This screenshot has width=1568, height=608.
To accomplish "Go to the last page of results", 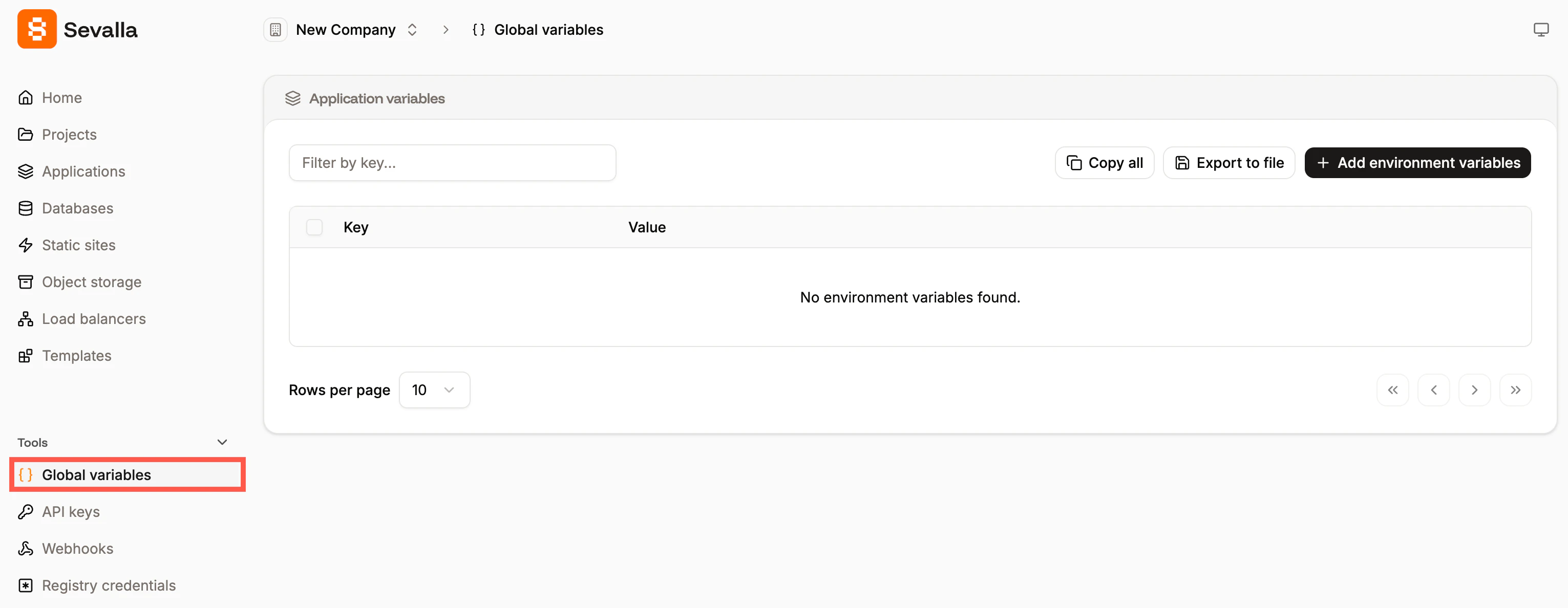I will (x=1516, y=389).
